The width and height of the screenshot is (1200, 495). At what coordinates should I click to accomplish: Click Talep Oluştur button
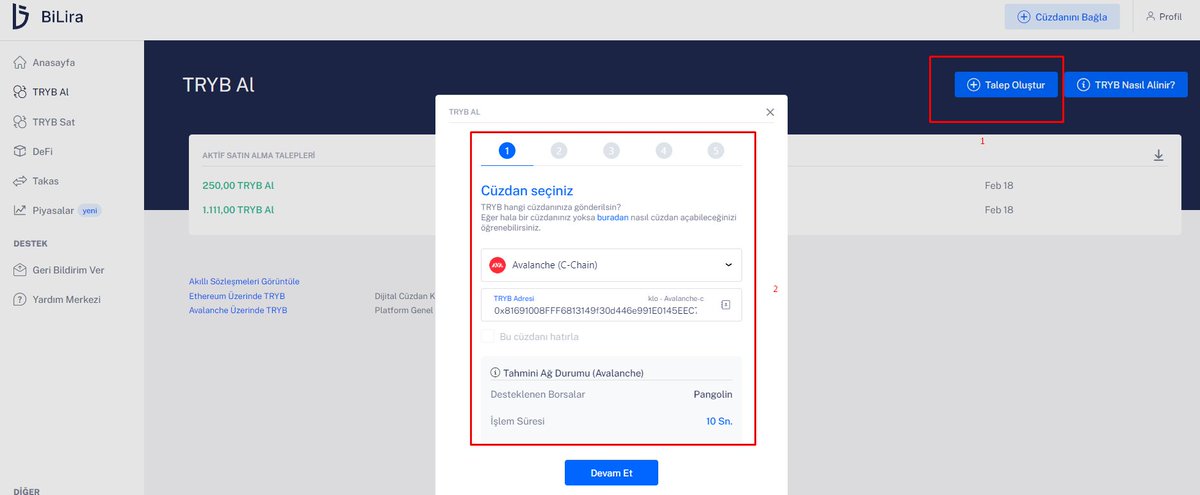coord(1005,85)
